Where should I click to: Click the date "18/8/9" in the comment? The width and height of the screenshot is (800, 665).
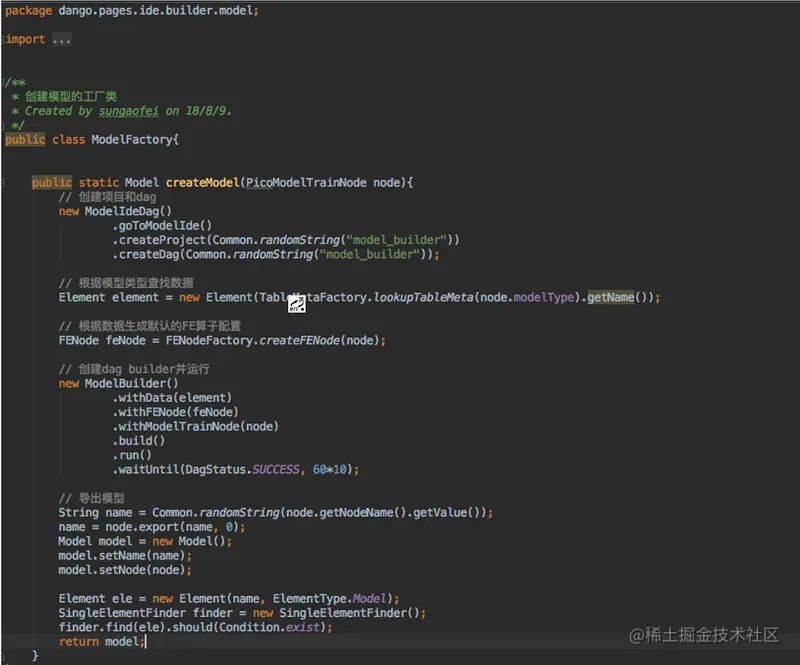(206, 111)
